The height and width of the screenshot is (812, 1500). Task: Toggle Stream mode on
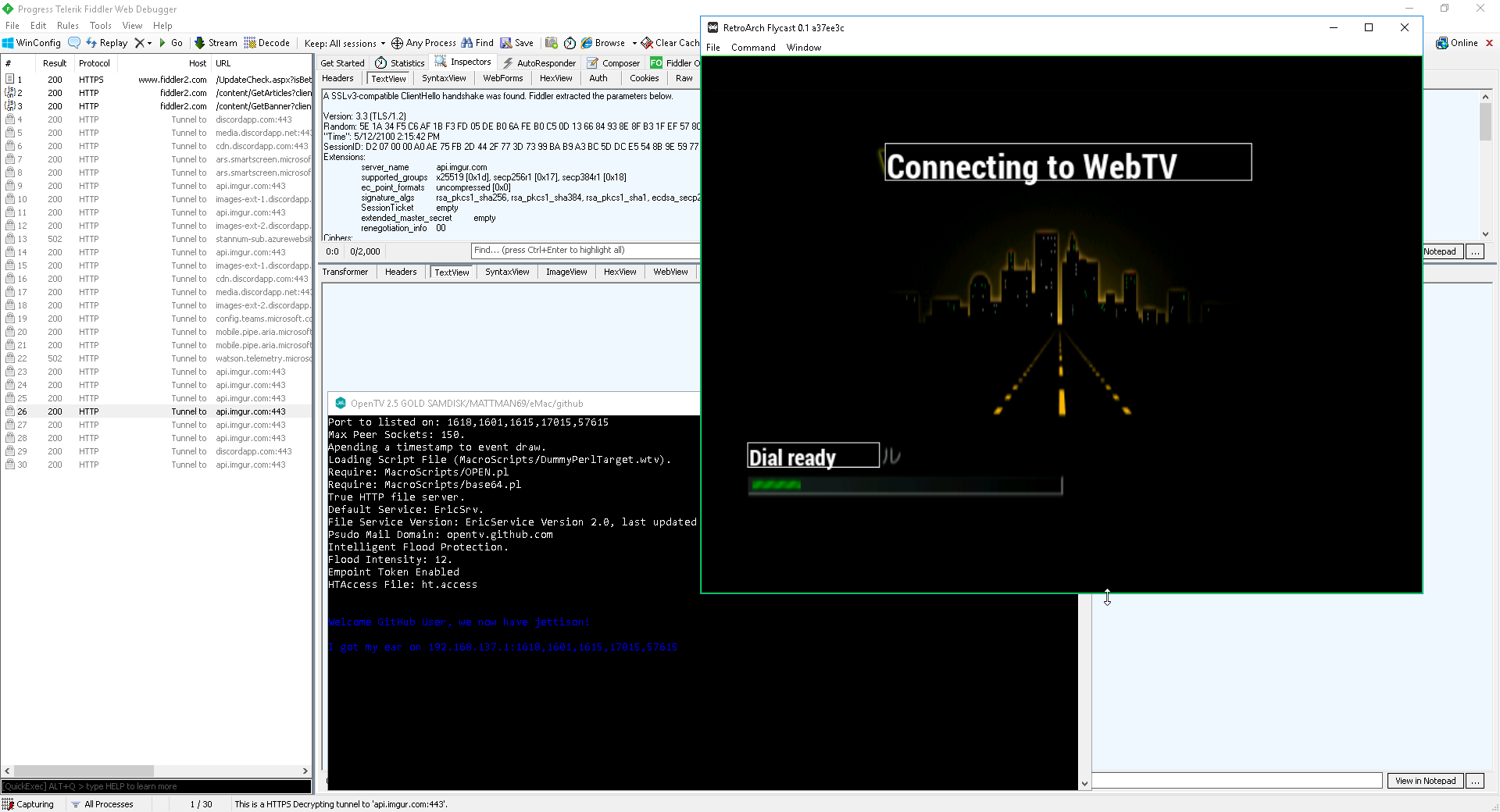(x=216, y=43)
